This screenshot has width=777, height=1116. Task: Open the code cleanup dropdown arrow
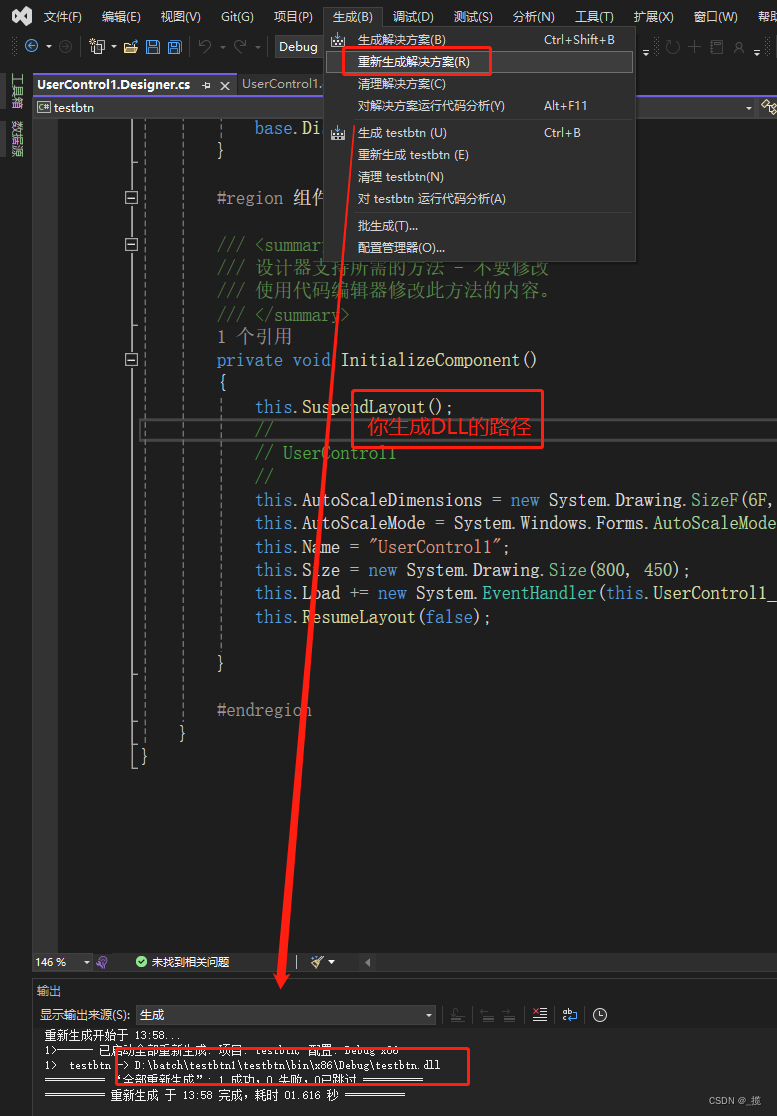coord(332,962)
